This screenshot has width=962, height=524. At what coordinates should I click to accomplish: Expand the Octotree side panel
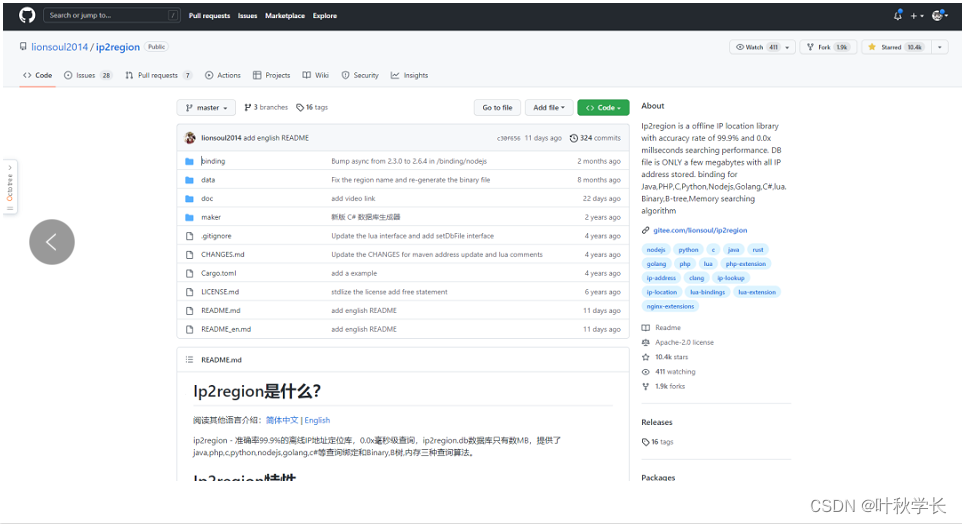[10, 187]
